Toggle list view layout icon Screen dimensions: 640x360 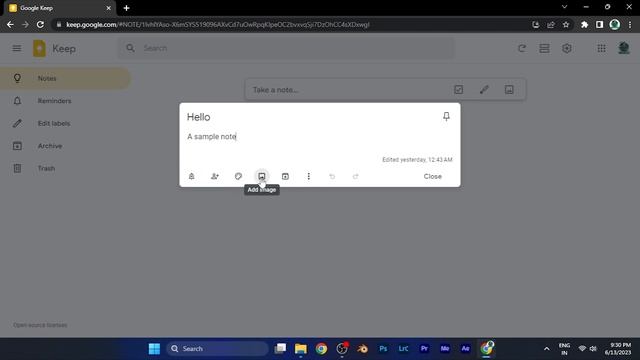[544, 49]
